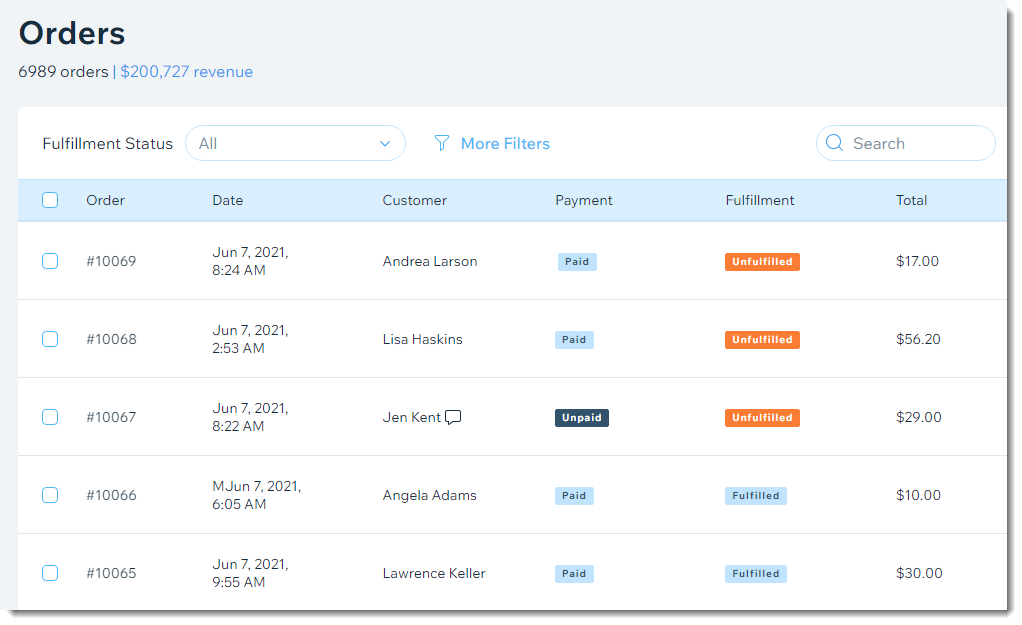This screenshot has width=1022, height=625.
Task: Click the Unpaid badge for Jen Kent
Action: [582, 418]
